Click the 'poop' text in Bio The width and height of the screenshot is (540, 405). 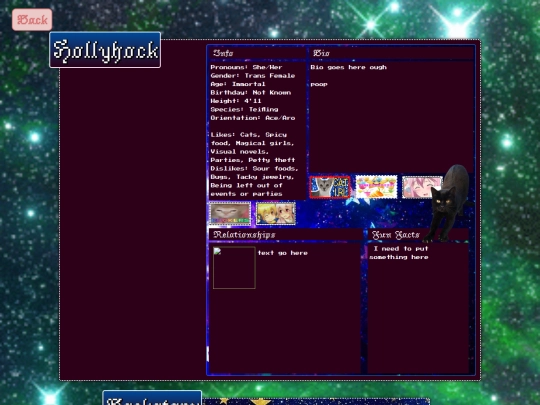[x=319, y=84]
